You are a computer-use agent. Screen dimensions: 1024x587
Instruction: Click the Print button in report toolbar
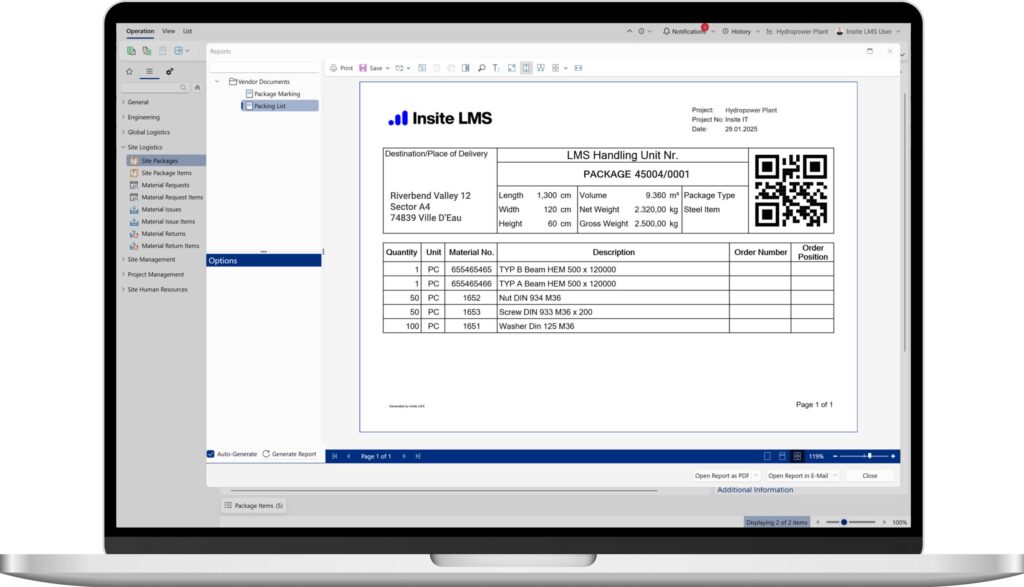point(341,68)
